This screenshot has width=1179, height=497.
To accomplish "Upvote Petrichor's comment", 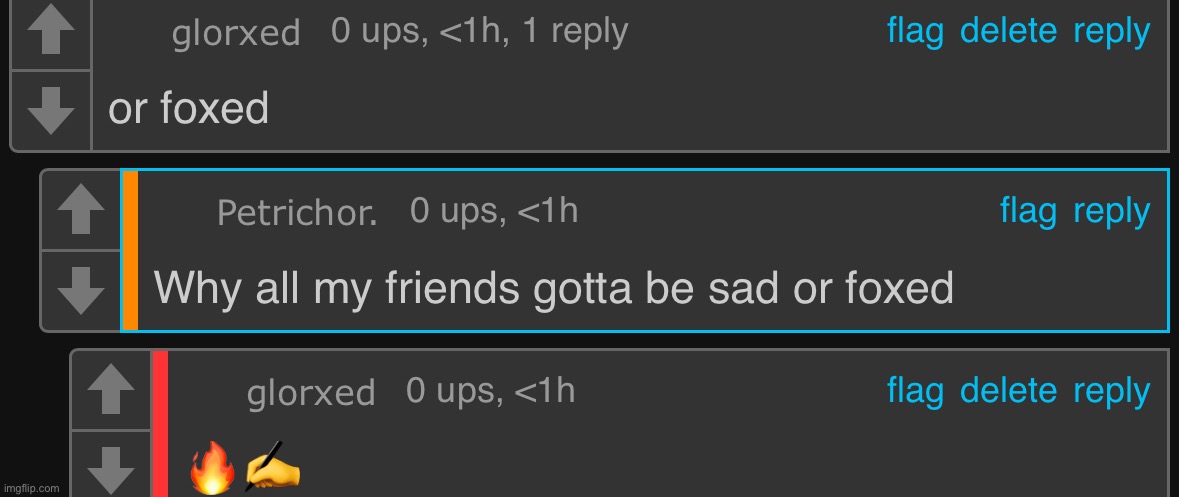I will pos(81,210).
